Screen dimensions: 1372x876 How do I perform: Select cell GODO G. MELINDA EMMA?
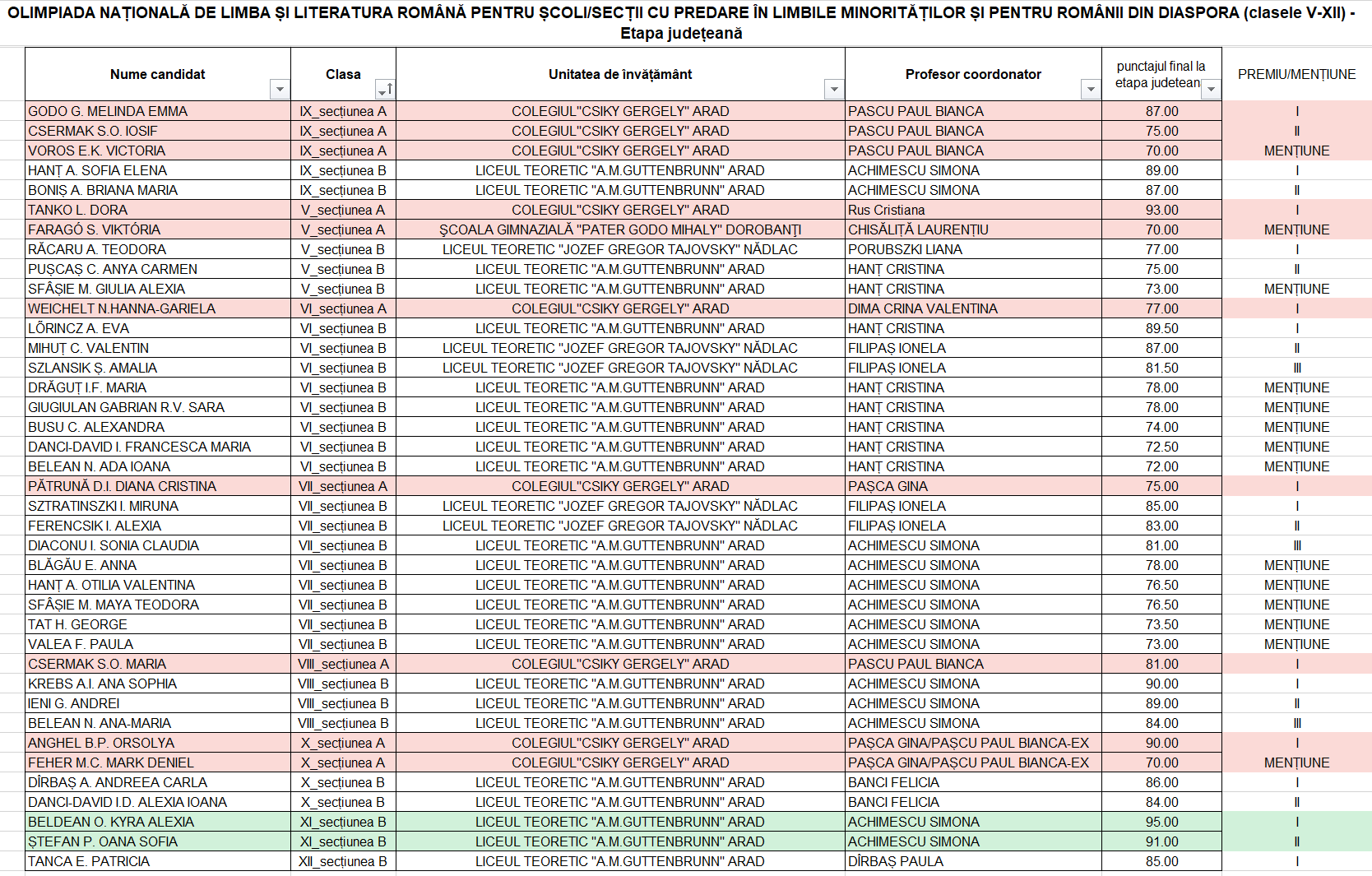(108, 111)
